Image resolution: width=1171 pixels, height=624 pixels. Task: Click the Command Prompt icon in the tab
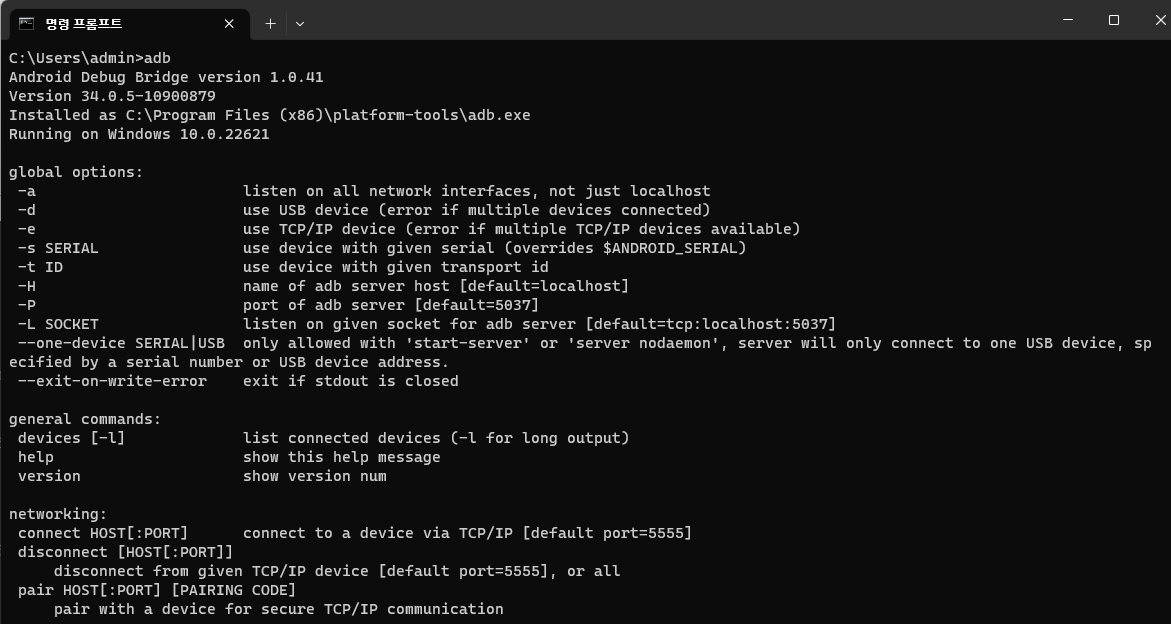click(x=26, y=23)
